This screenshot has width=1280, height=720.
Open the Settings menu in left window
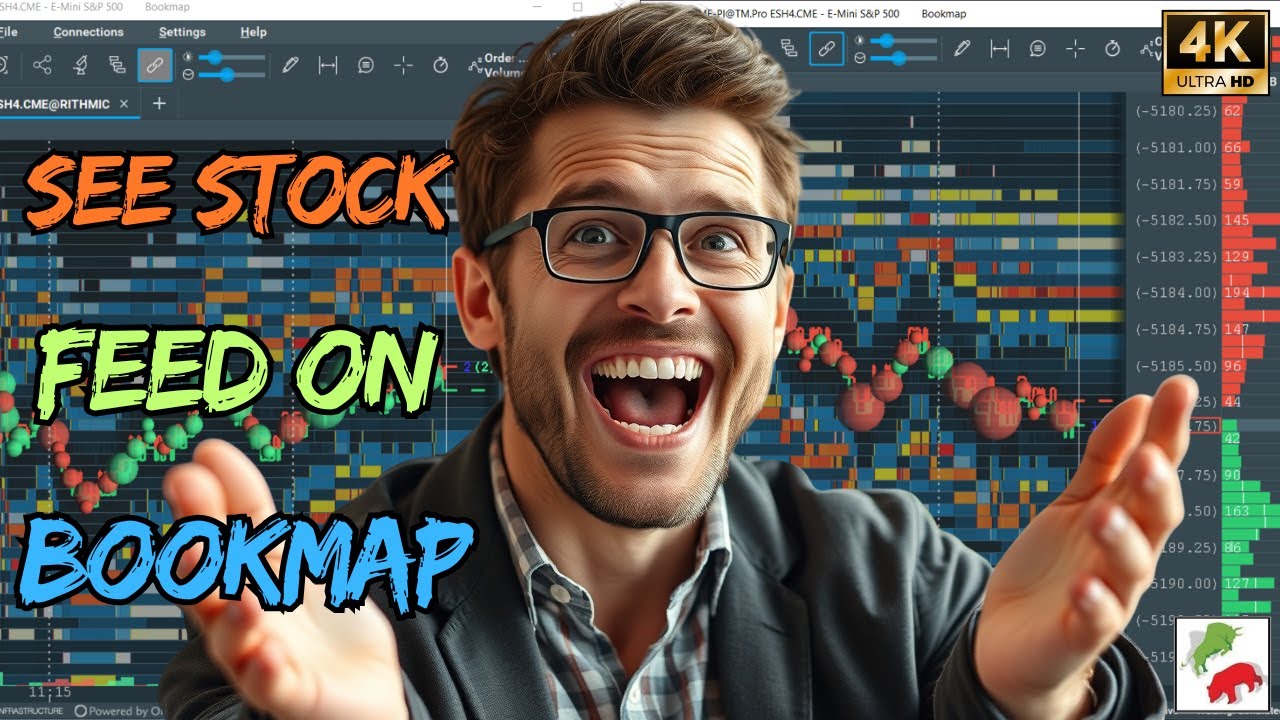pos(182,32)
